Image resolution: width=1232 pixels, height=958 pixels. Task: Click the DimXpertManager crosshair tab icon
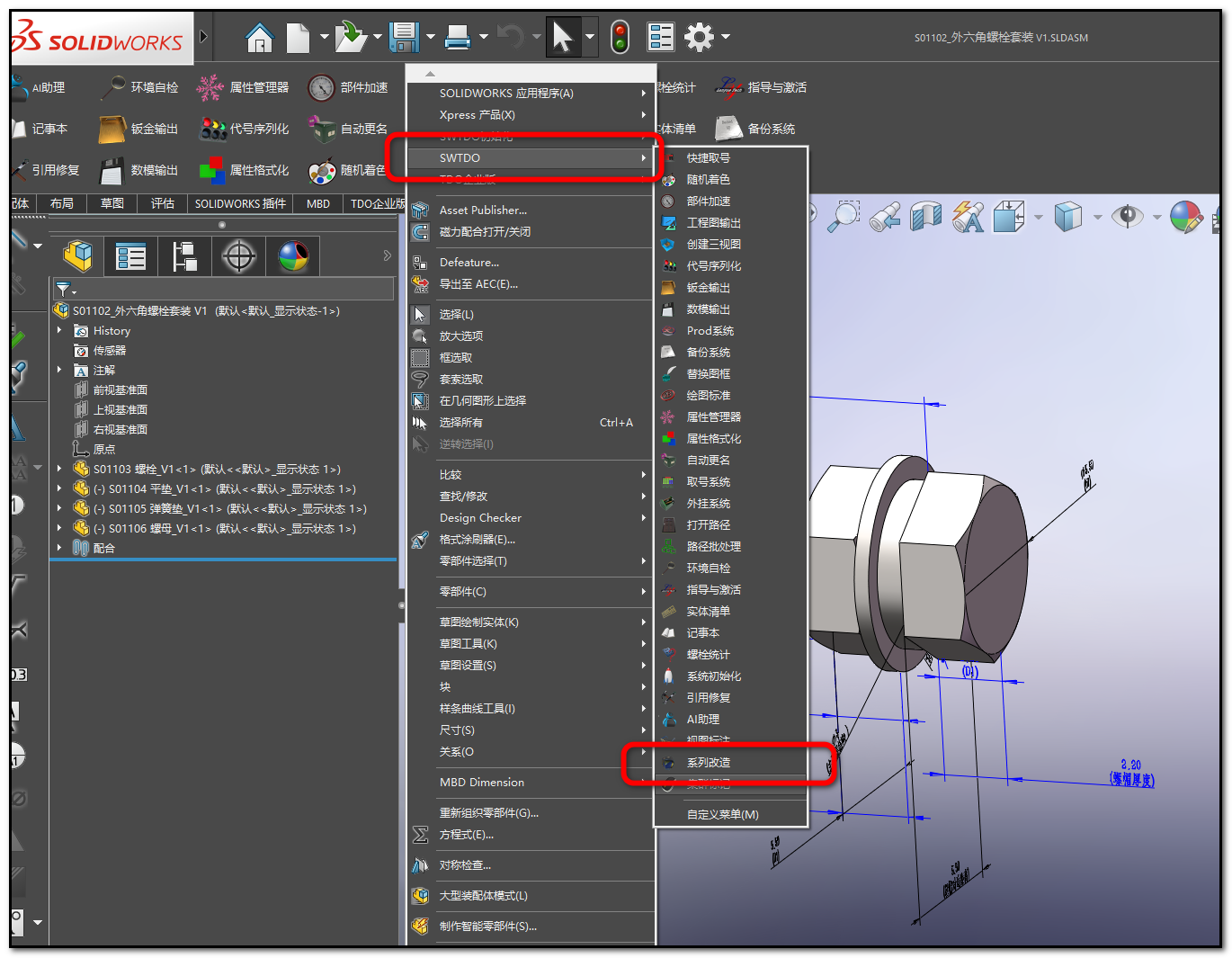tap(238, 257)
